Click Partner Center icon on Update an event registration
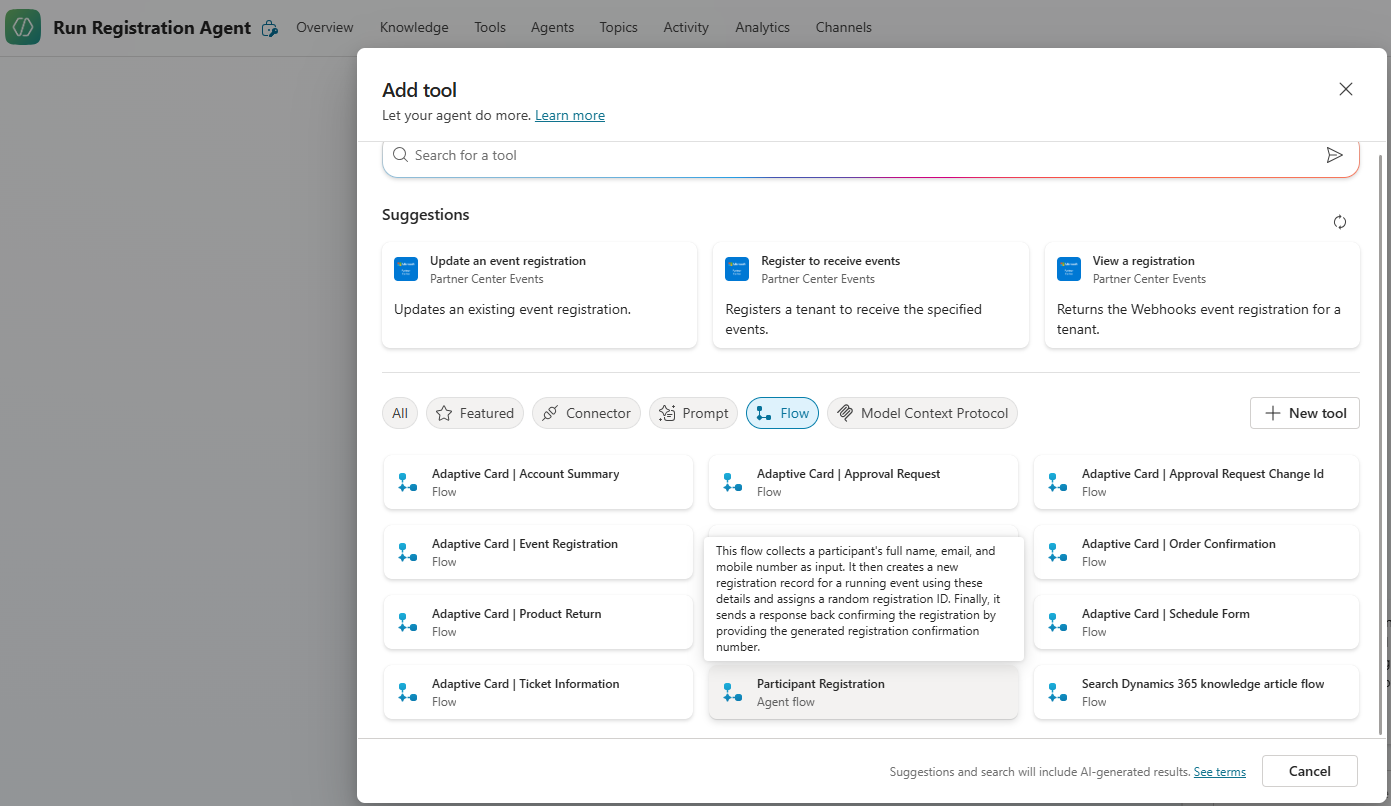1391x806 pixels. click(x=406, y=269)
